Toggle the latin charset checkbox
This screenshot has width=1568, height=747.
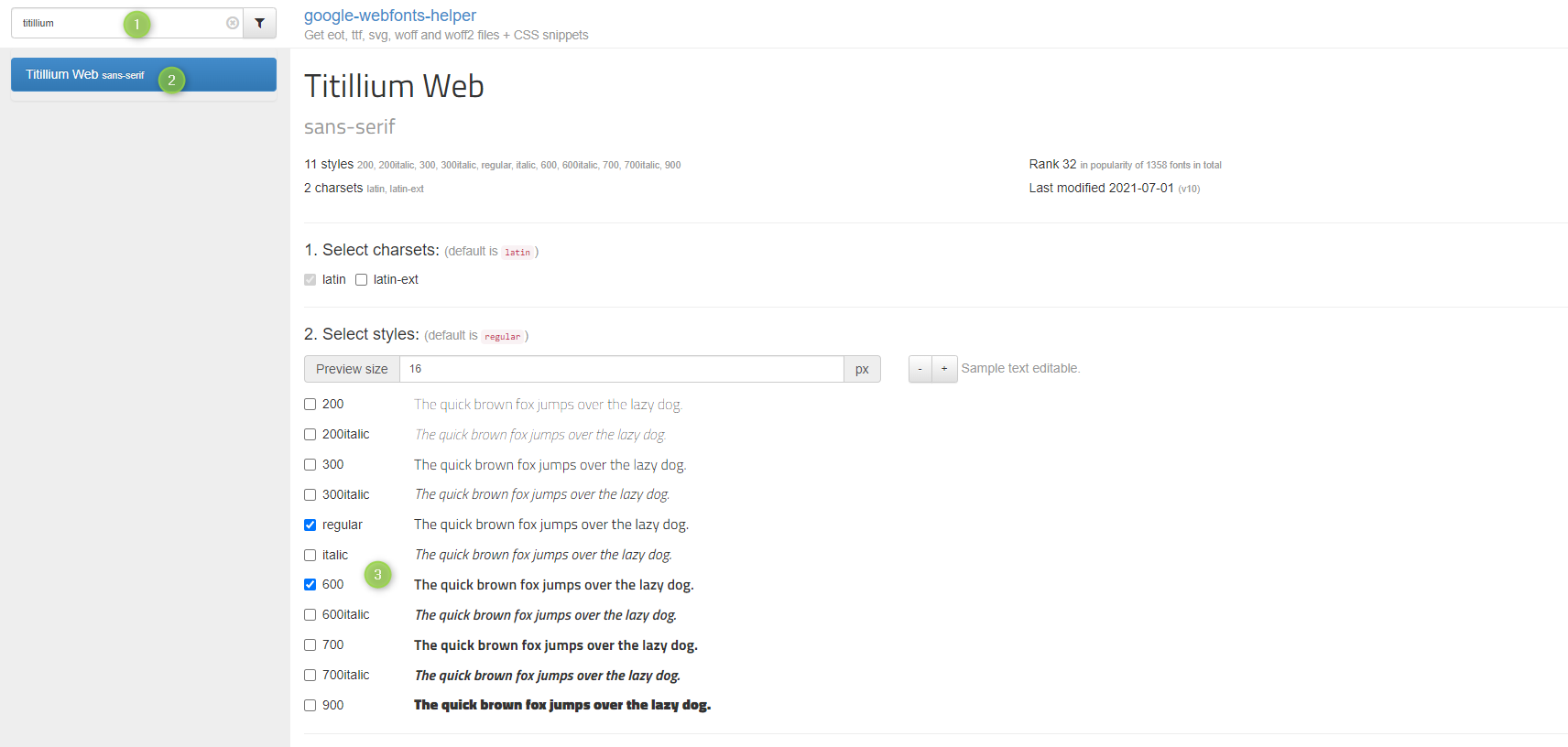310,280
